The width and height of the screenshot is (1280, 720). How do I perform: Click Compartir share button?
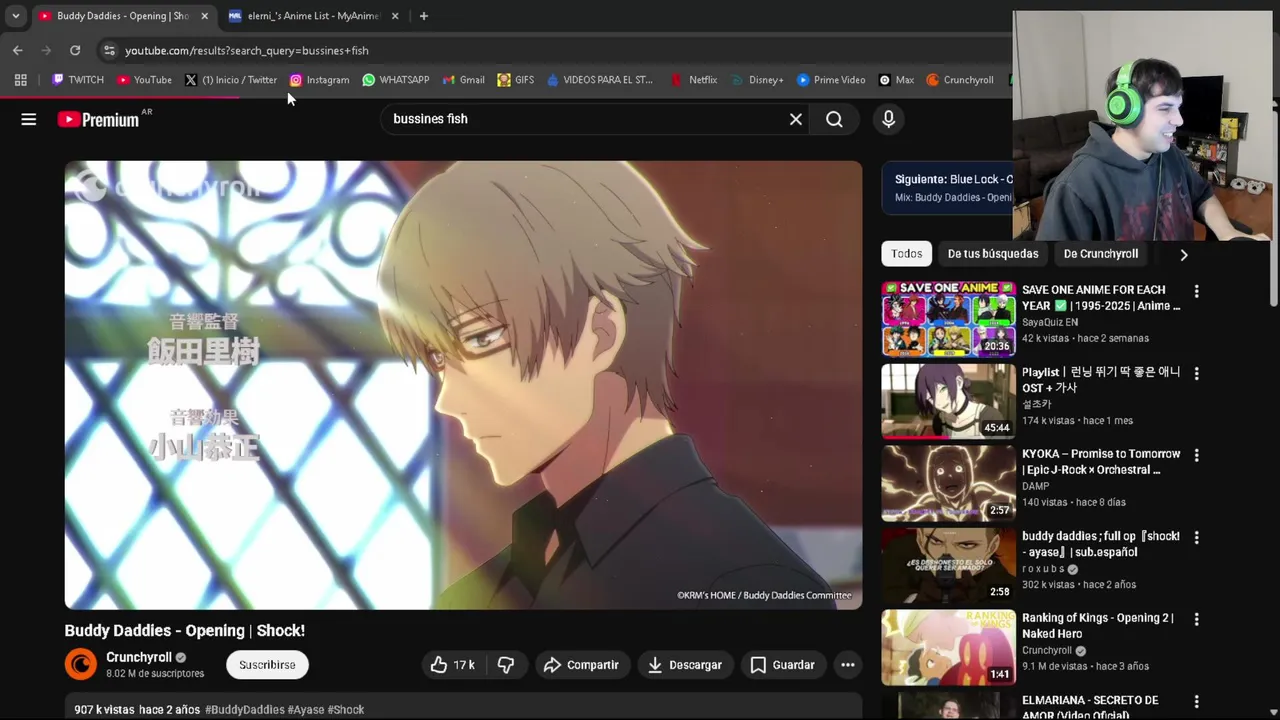pyautogui.click(x=581, y=665)
